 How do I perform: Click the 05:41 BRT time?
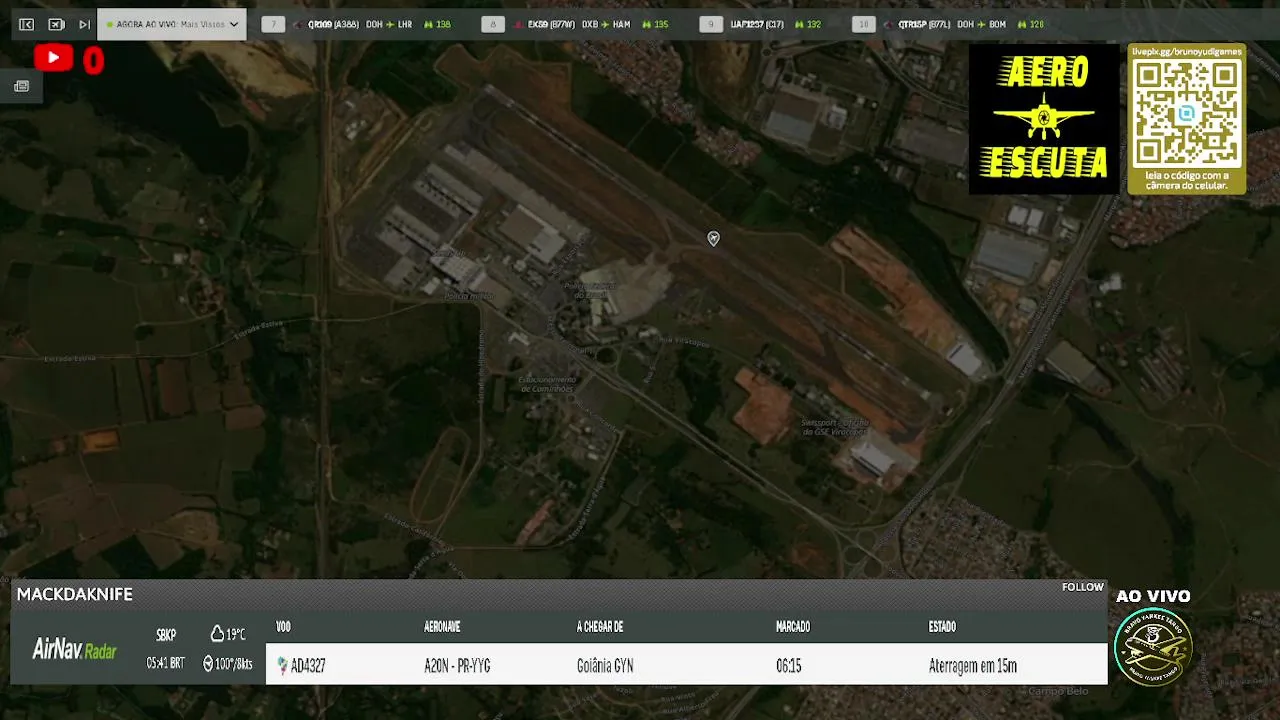[165, 663]
